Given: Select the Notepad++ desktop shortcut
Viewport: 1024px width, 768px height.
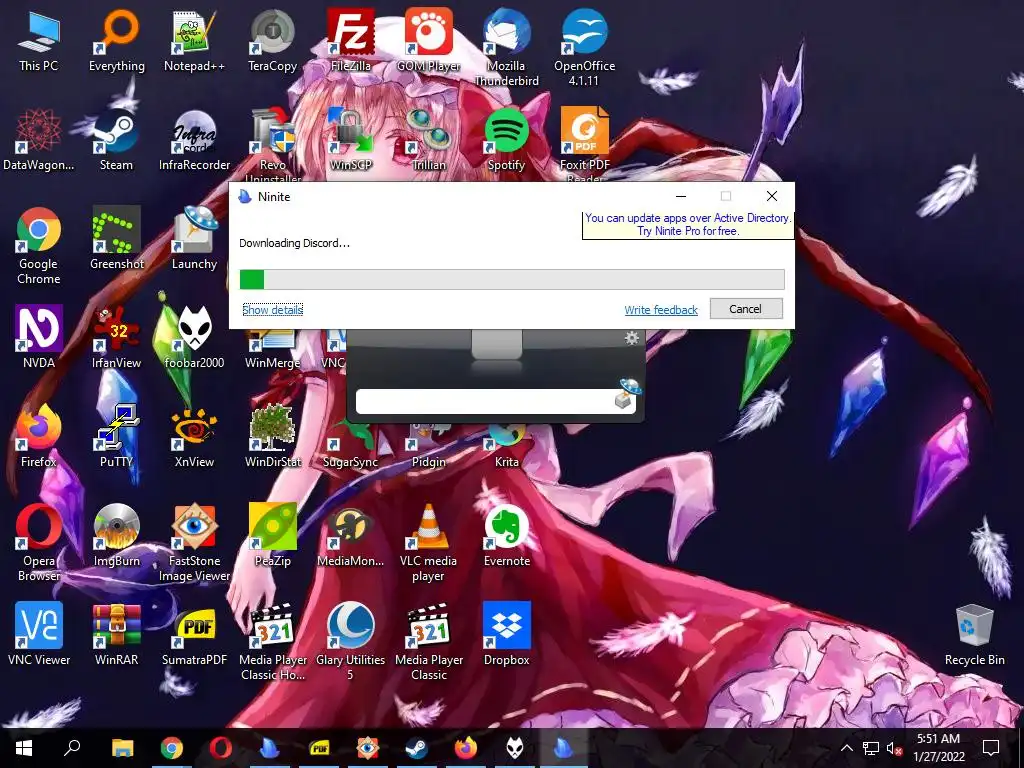Looking at the screenshot, I should pos(195,40).
